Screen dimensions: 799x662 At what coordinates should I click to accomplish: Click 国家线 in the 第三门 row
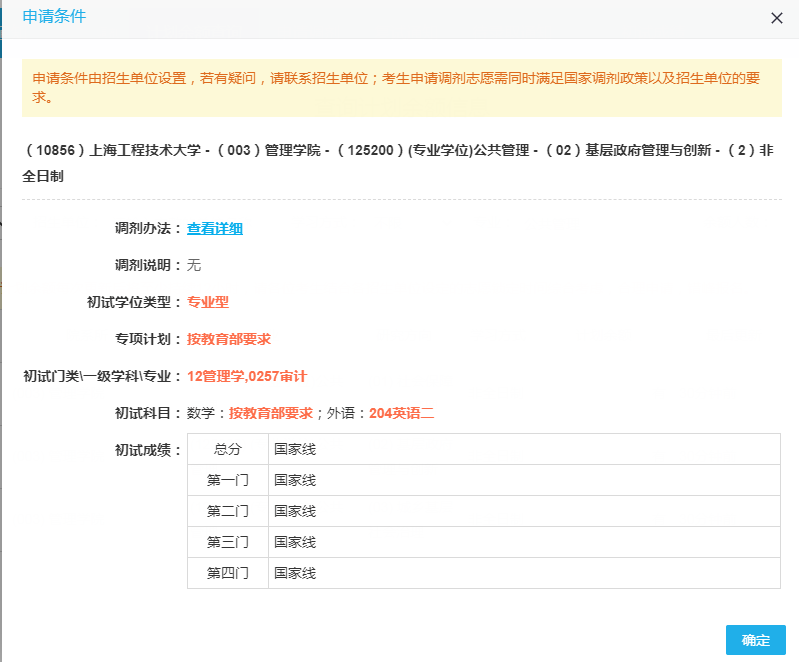(295, 542)
